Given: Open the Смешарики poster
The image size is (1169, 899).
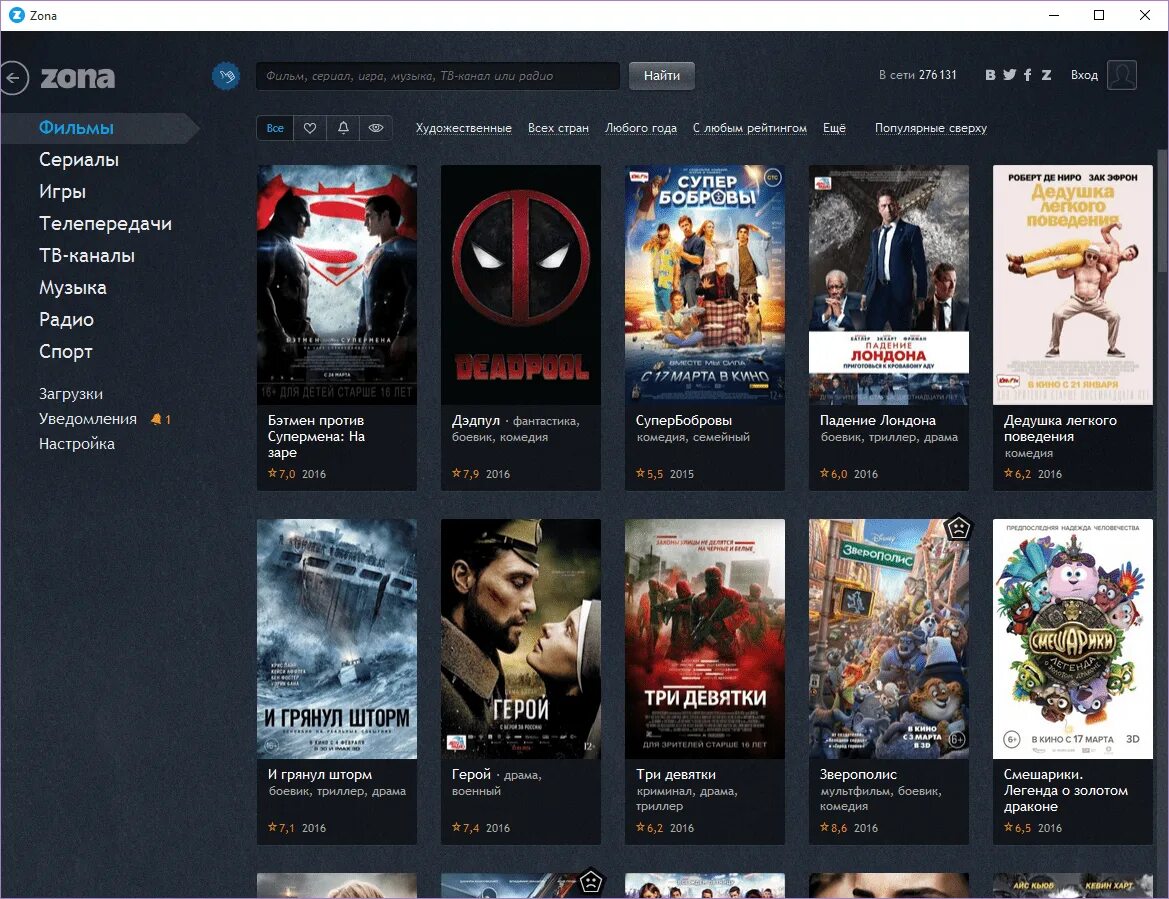Looking at the screenshot, I should tap(1073, 639).
